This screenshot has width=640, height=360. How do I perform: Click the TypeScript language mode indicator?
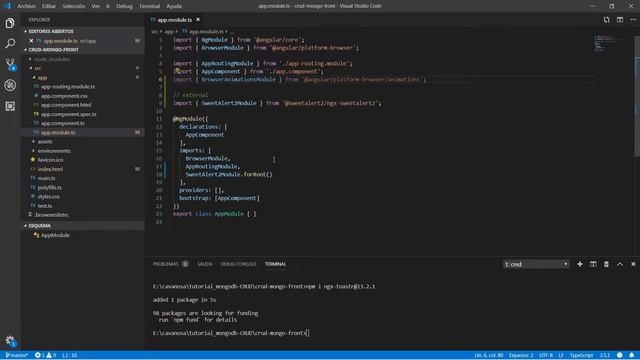(x=581, y=355)
